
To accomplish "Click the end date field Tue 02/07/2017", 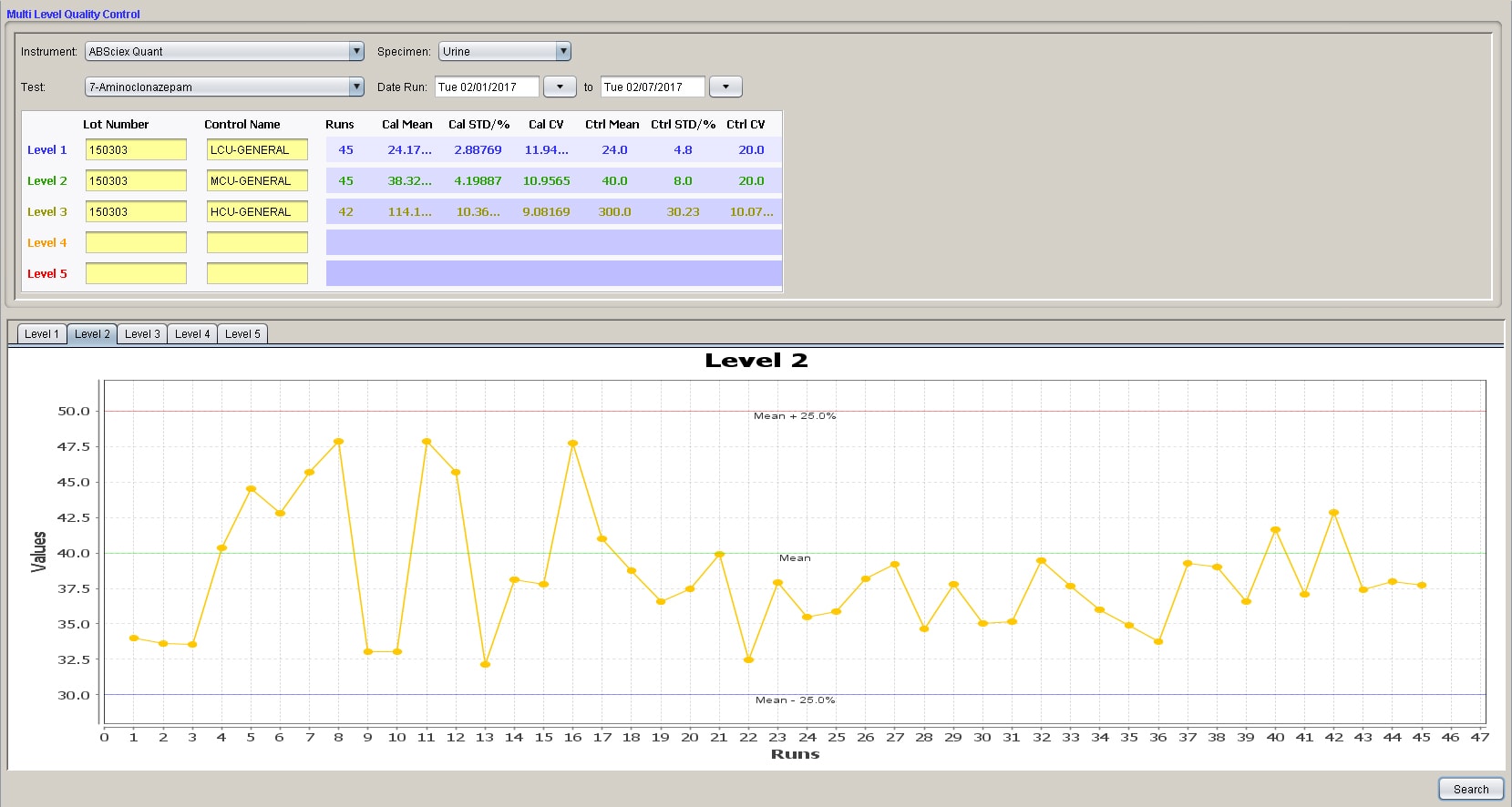I will point(653,87).
